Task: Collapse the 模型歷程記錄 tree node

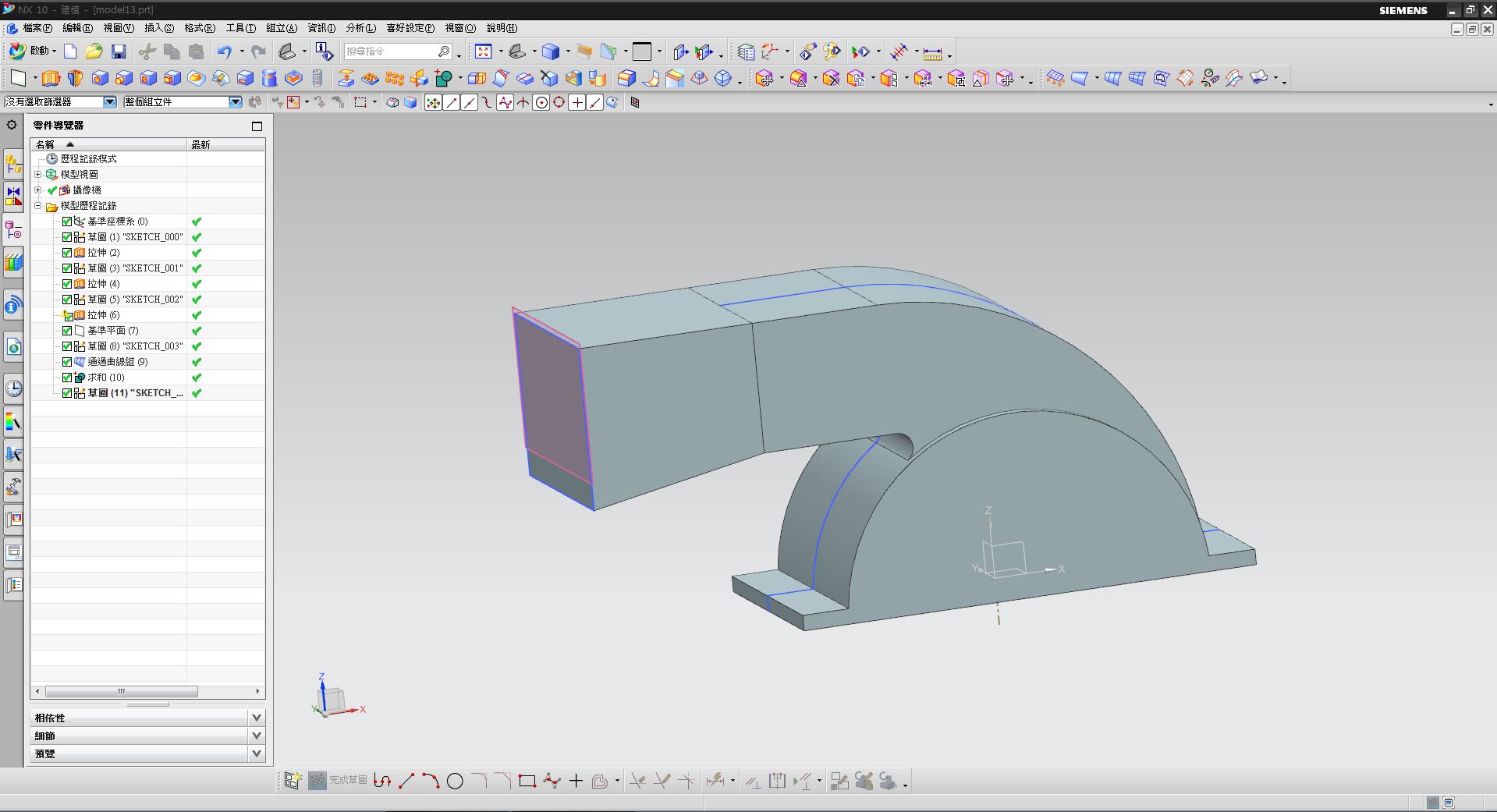Action: [37, 206]
